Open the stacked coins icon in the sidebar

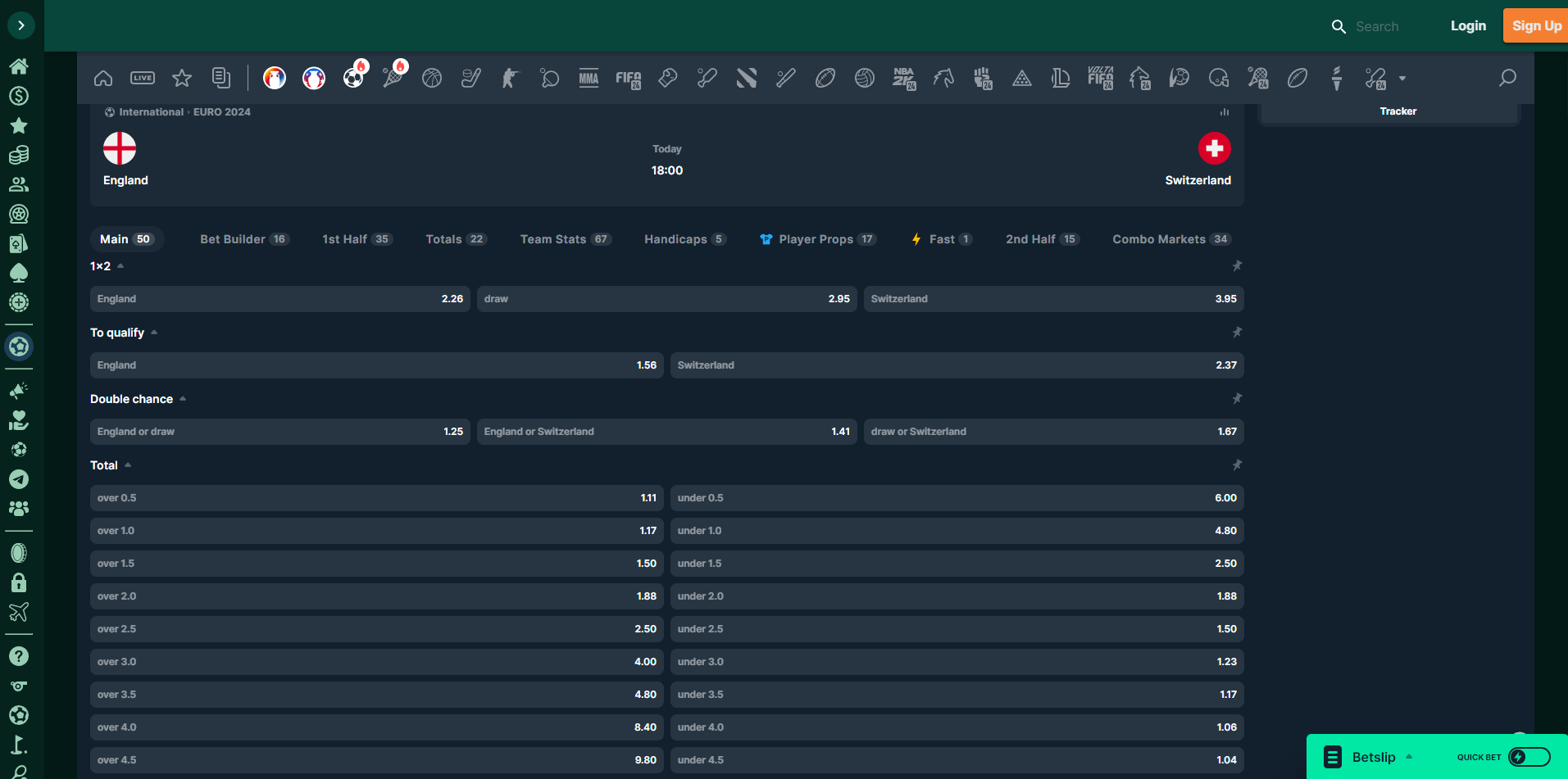pyautogui.click(x=19, y=155)
